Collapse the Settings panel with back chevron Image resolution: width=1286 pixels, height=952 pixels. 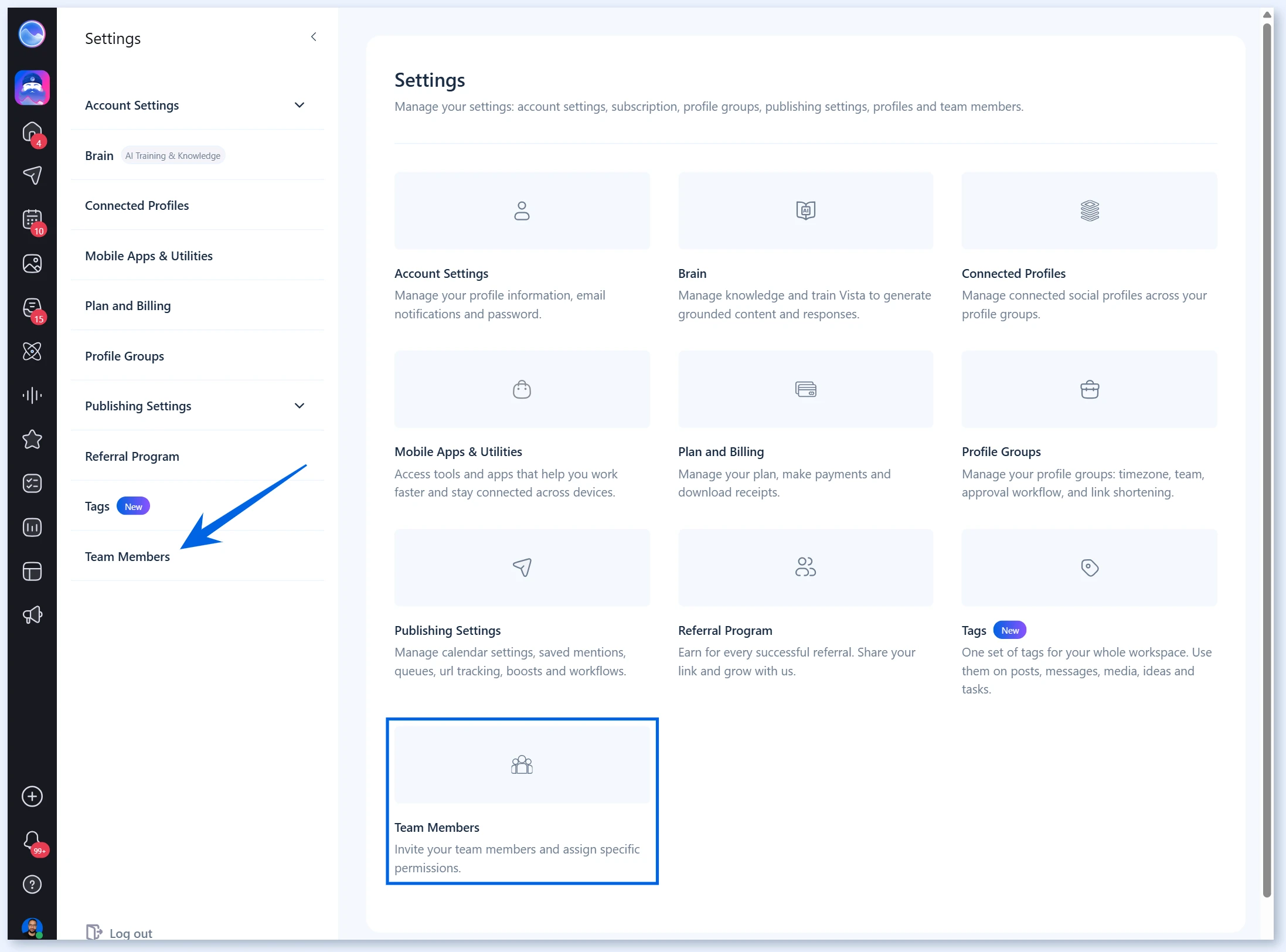click(314, 37)
